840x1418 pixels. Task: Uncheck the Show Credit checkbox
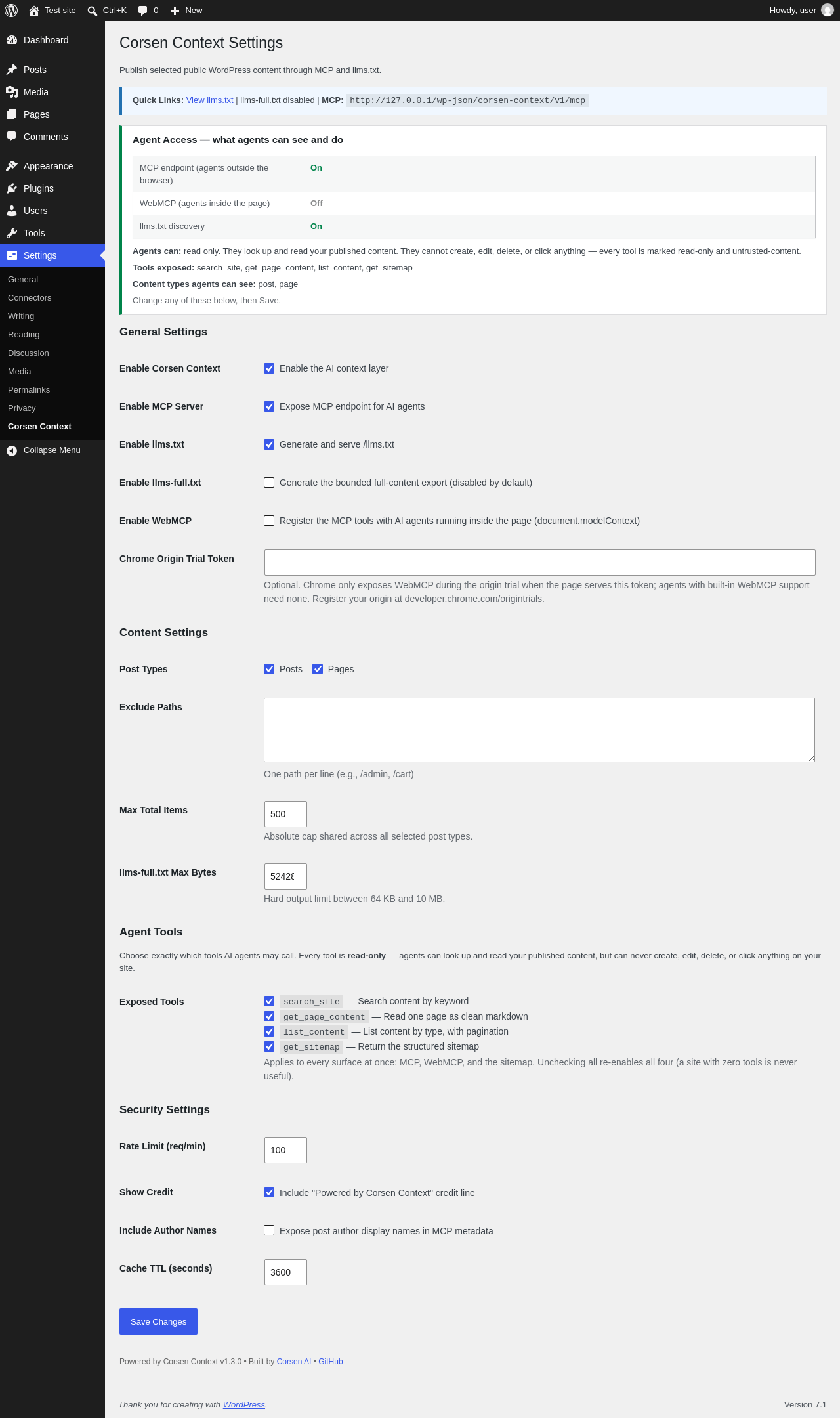point(269,1192)
